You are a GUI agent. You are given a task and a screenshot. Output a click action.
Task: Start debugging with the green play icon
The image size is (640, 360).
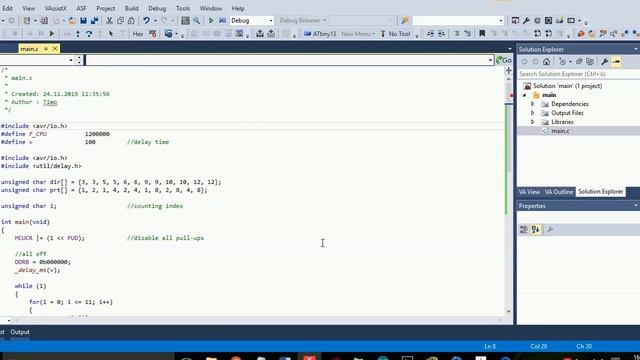[x=211, y=20]
